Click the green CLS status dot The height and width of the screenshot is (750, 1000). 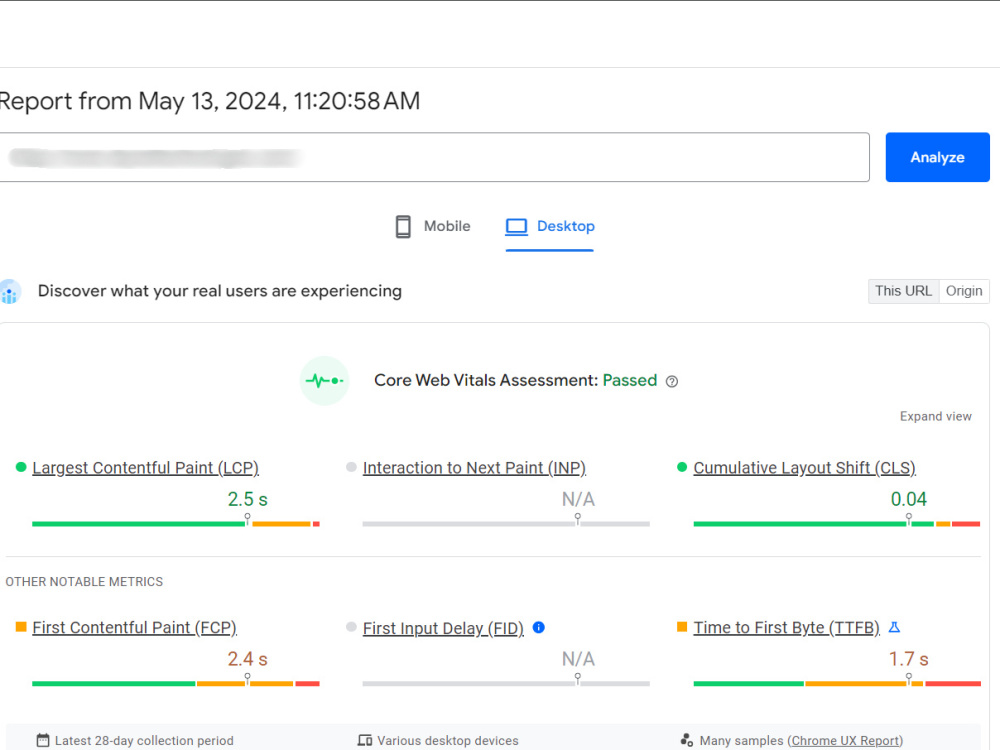(x=682, y=467)
